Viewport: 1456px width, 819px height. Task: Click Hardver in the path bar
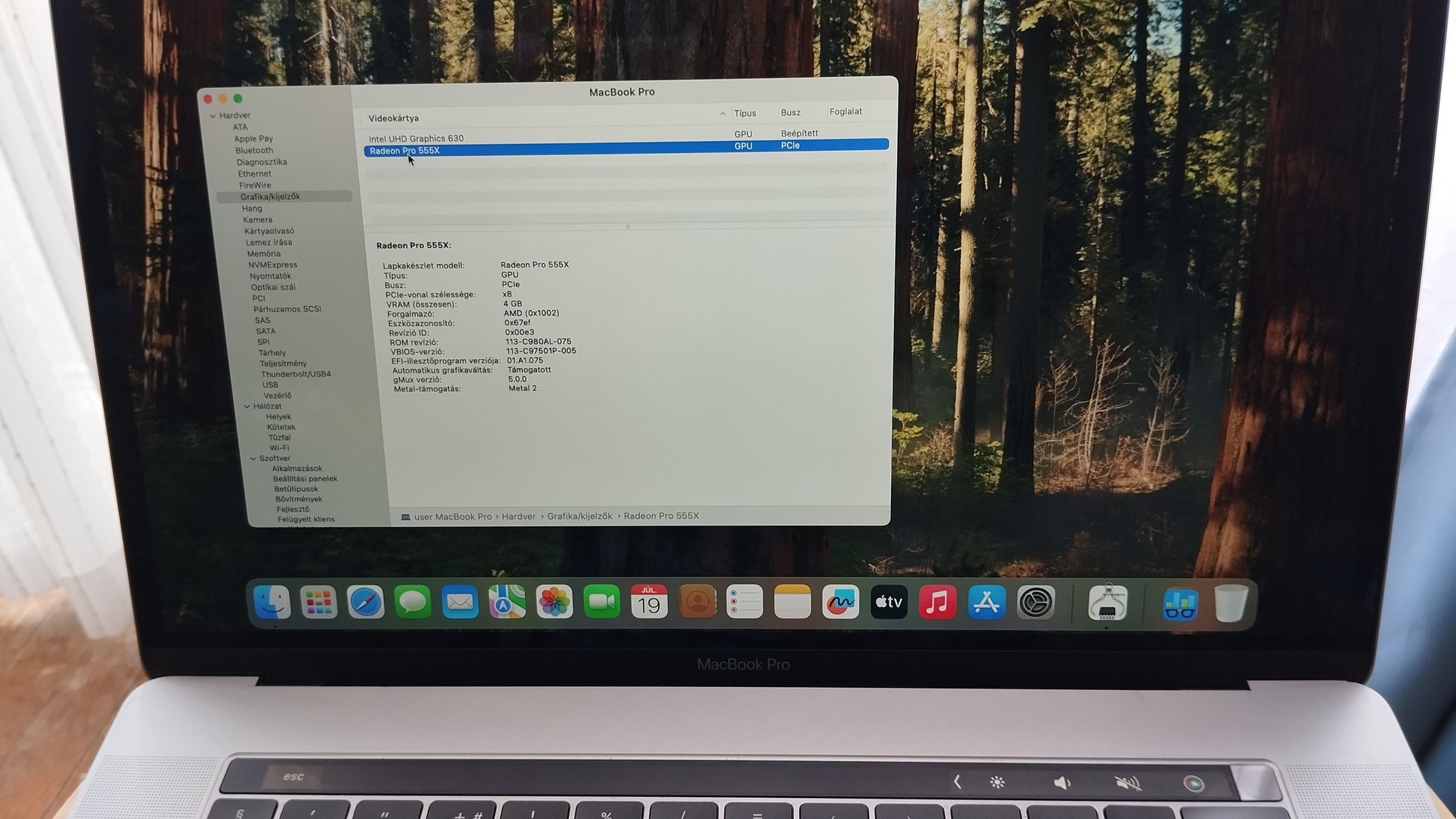pos(518,517)
